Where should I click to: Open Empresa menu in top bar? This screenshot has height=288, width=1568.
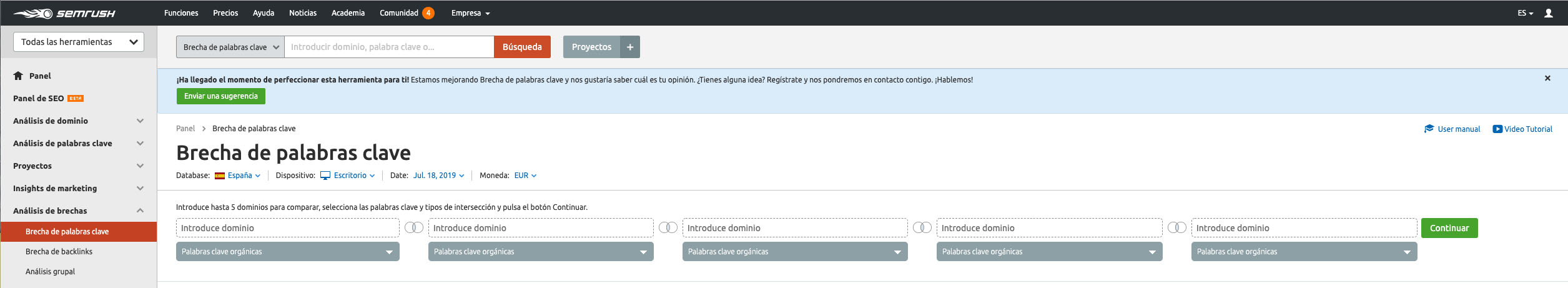tap(471, 13)
